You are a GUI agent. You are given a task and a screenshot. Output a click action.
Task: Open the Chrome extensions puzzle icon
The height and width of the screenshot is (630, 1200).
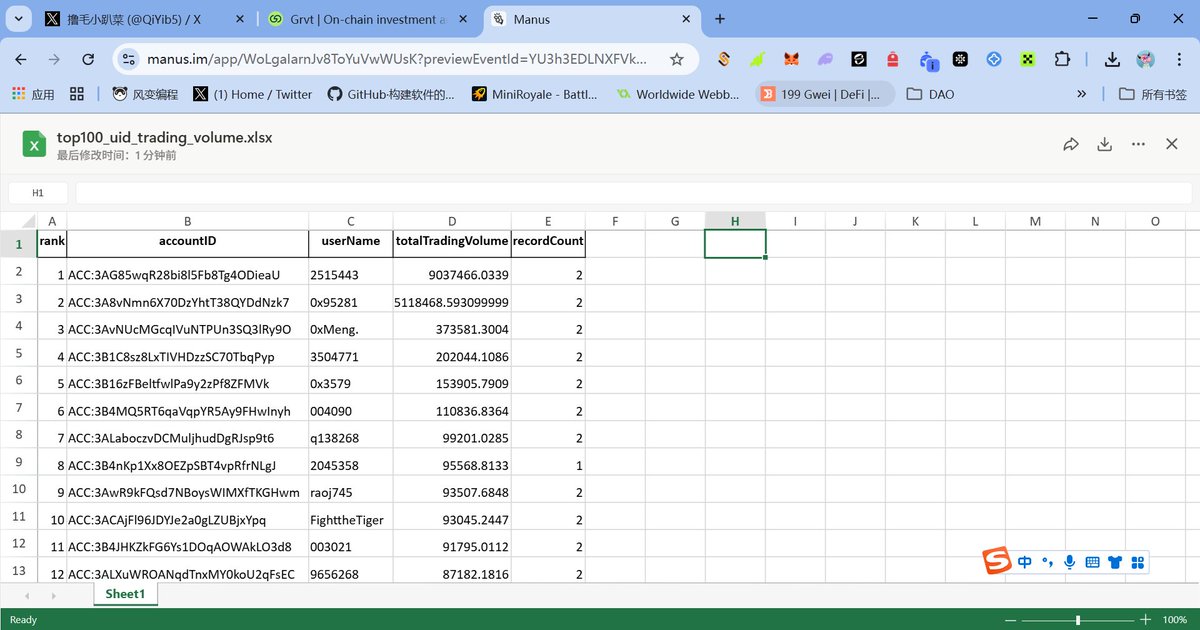click(x=1061, y=60)
